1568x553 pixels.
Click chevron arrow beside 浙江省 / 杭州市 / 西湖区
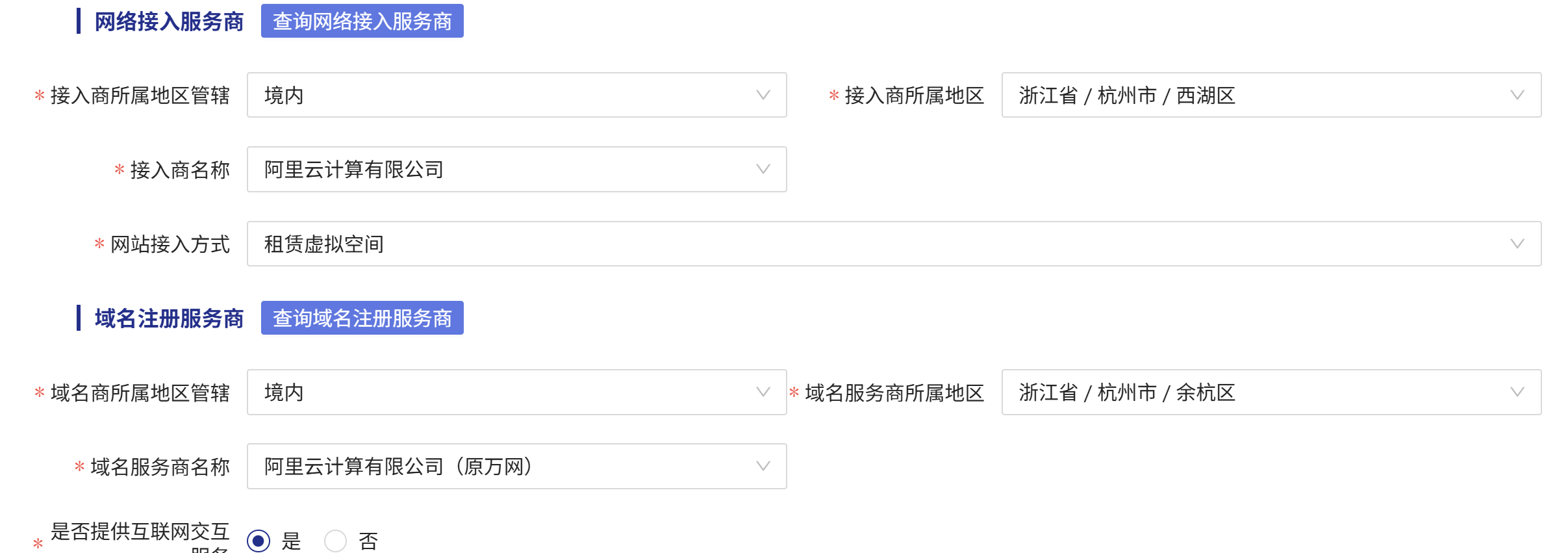[1517, 96]
